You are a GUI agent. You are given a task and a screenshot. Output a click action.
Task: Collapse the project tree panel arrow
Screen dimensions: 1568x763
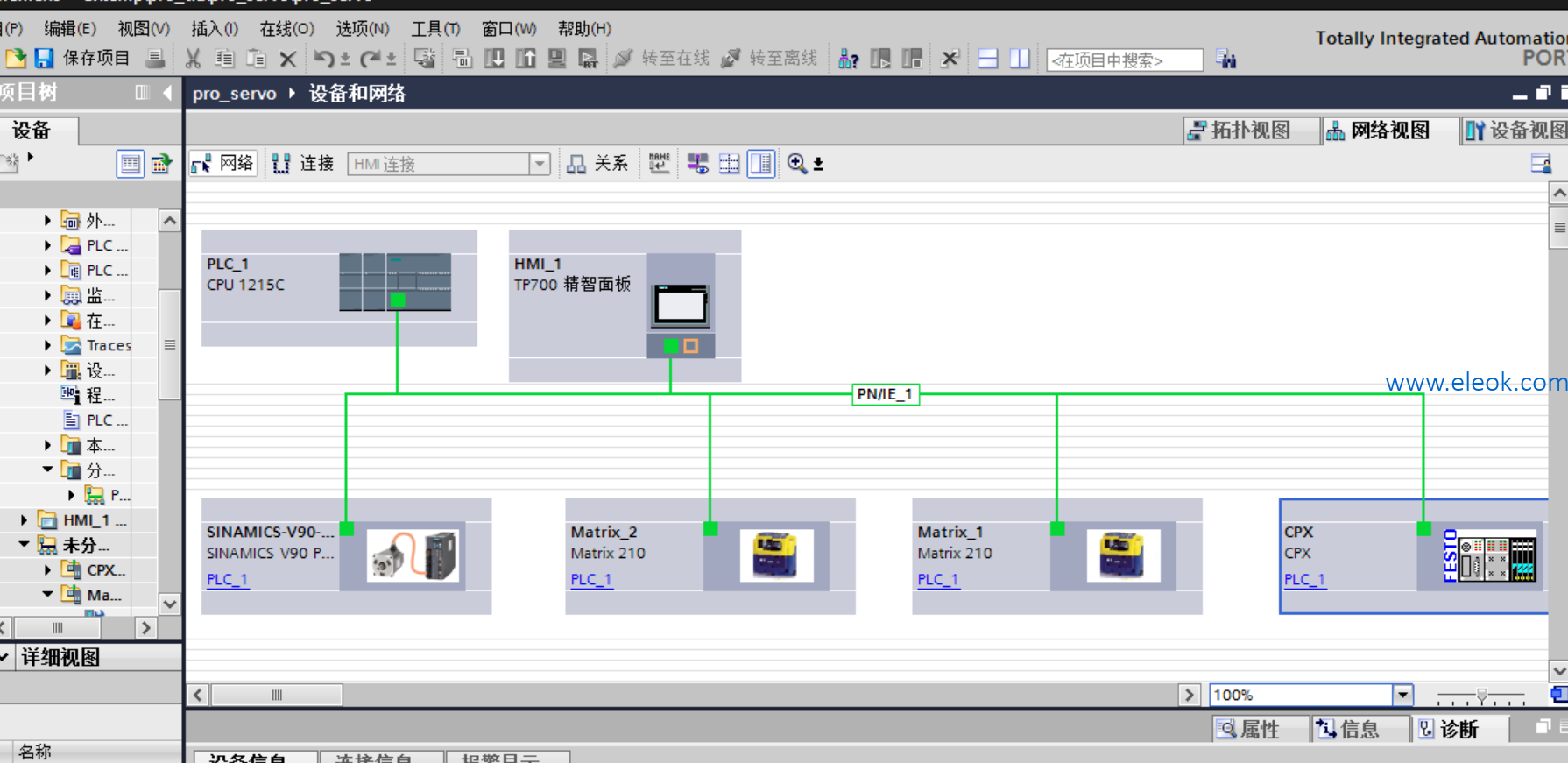click(x=167, y=93)
